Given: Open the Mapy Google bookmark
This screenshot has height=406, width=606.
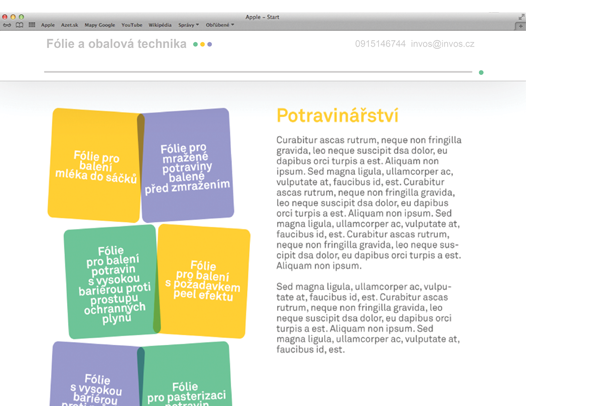Looking at the screenshot, I should point(100,24).
